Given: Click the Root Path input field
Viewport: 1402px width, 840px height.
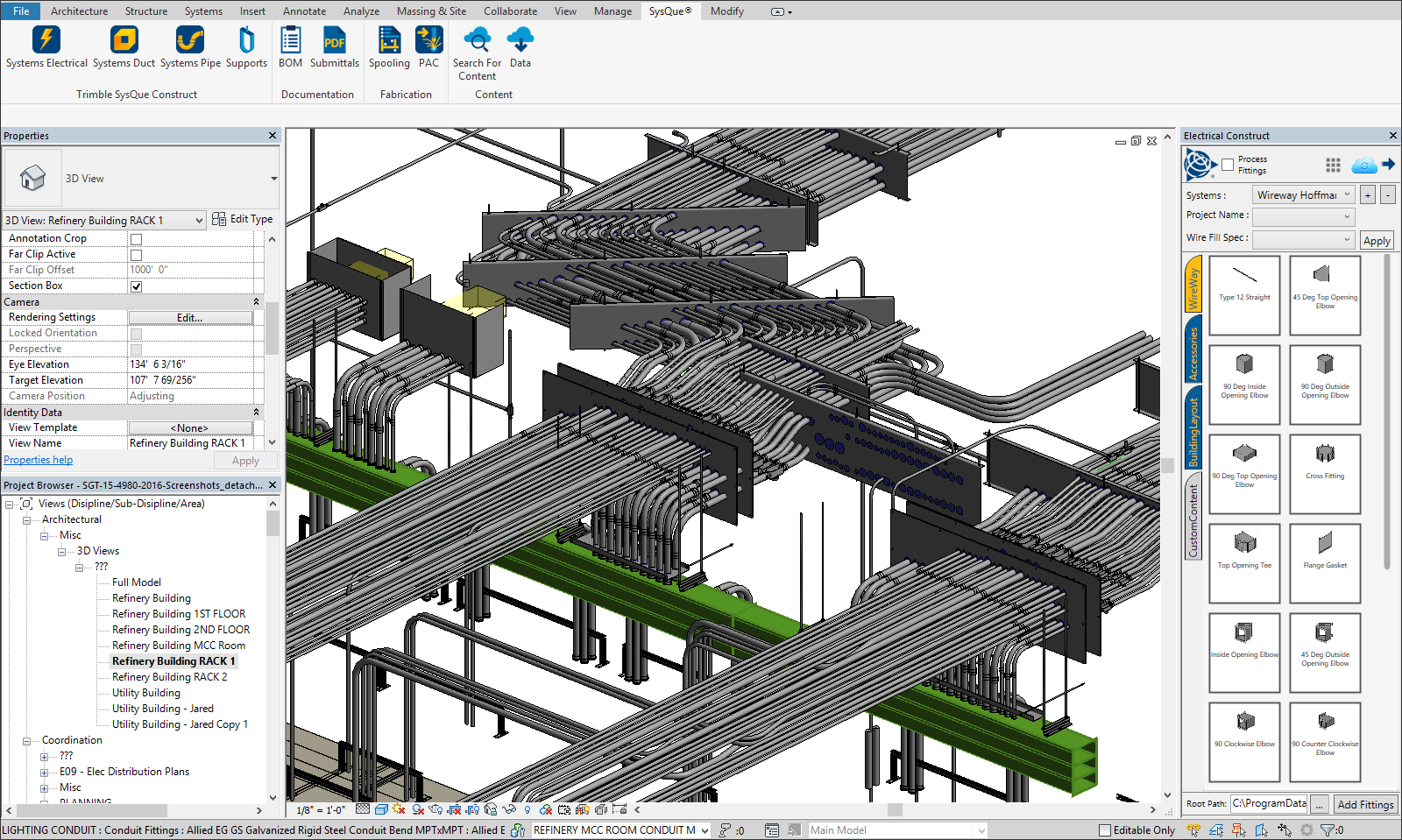Looking at the screenshot, I should (x=1269, y=803).
